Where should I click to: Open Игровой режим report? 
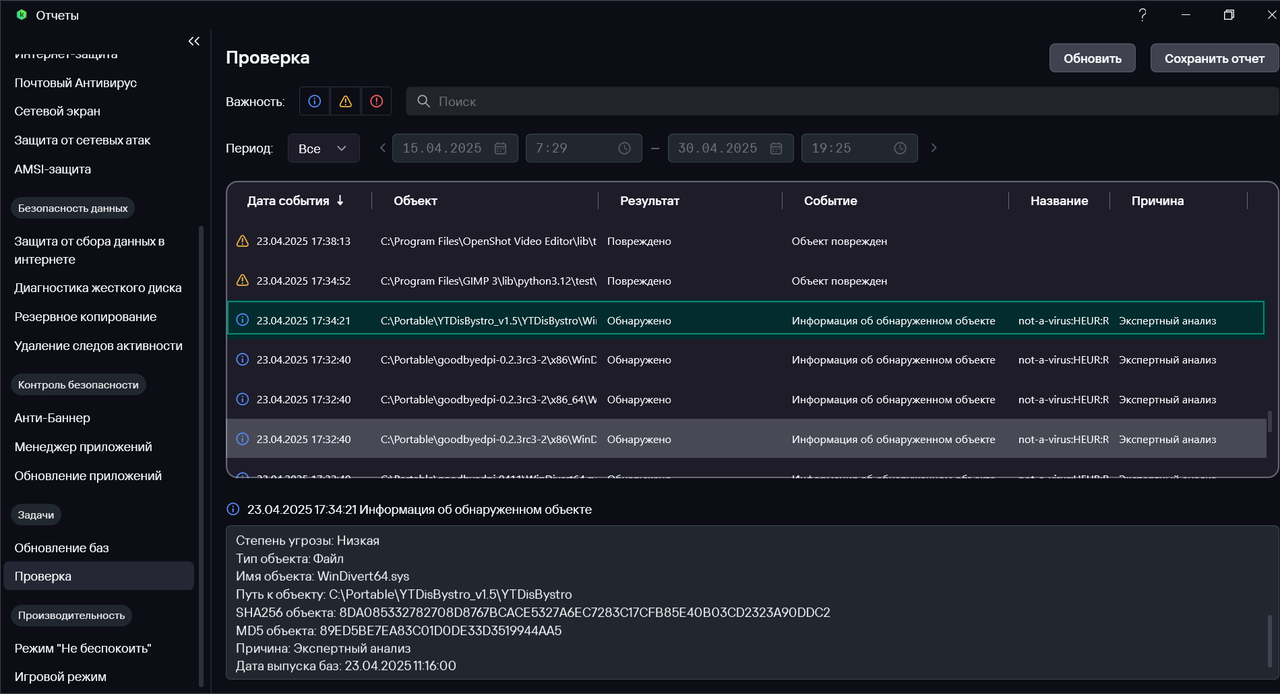[x=60, y=677]
